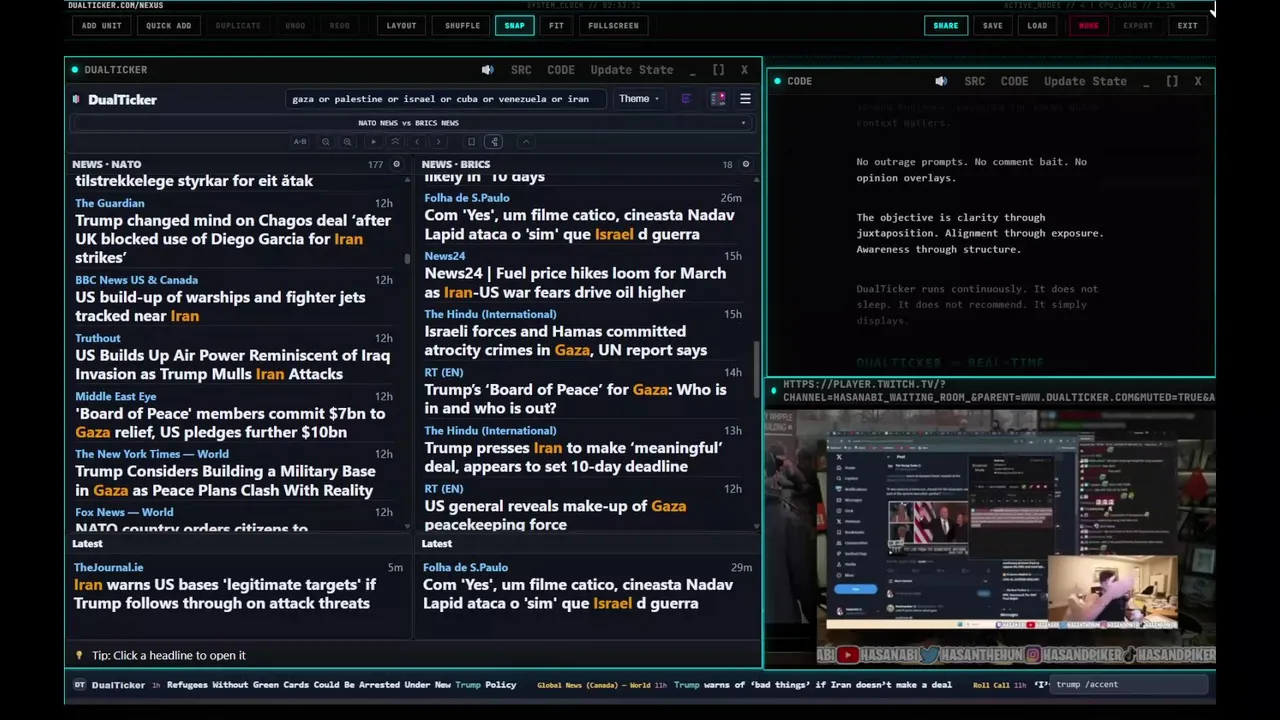Screen dimensions: 1280x720
Task: Click the previous arrow in ticker controls
Action: (x=417, y=142)
